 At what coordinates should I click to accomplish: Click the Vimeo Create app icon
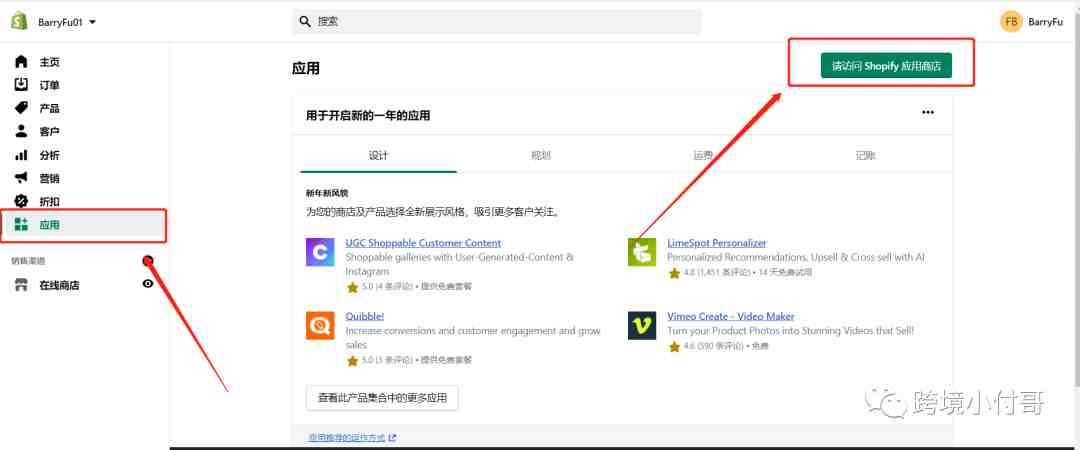pyautogui.click(x=642, y=325)
